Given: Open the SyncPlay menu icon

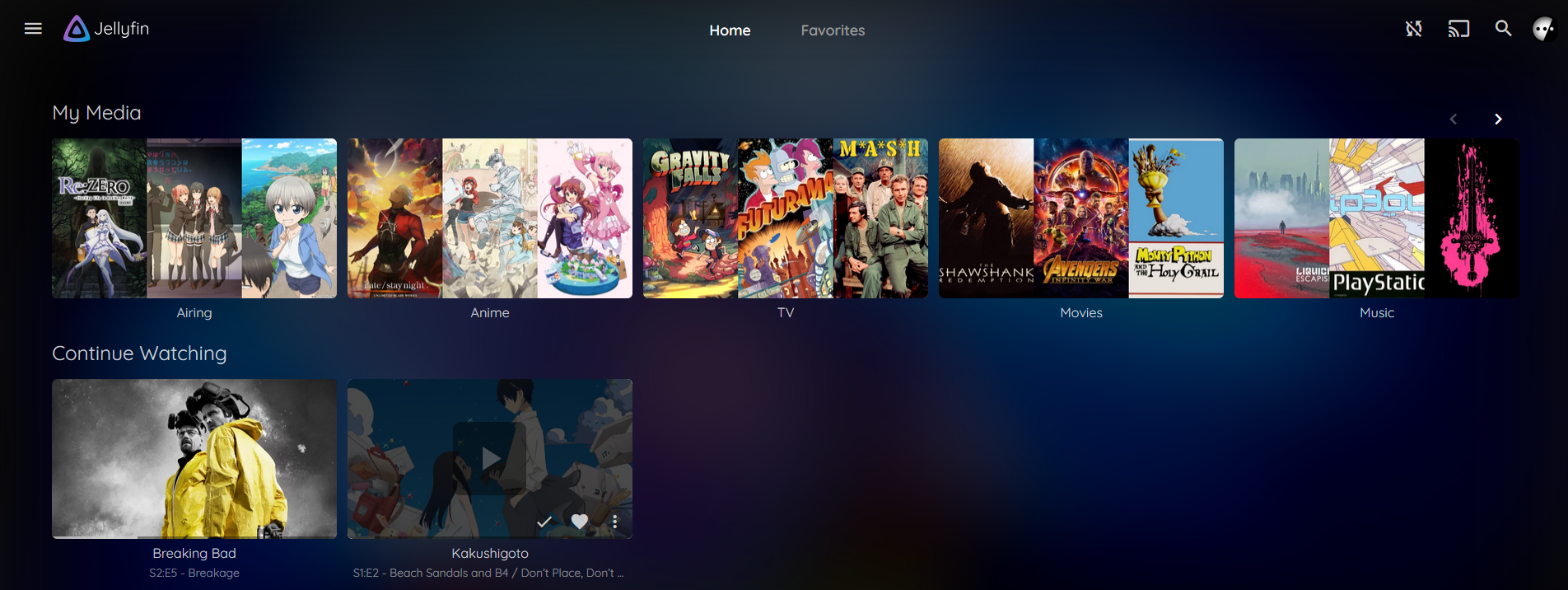Looking at the screenshot, I should 1413,29.
